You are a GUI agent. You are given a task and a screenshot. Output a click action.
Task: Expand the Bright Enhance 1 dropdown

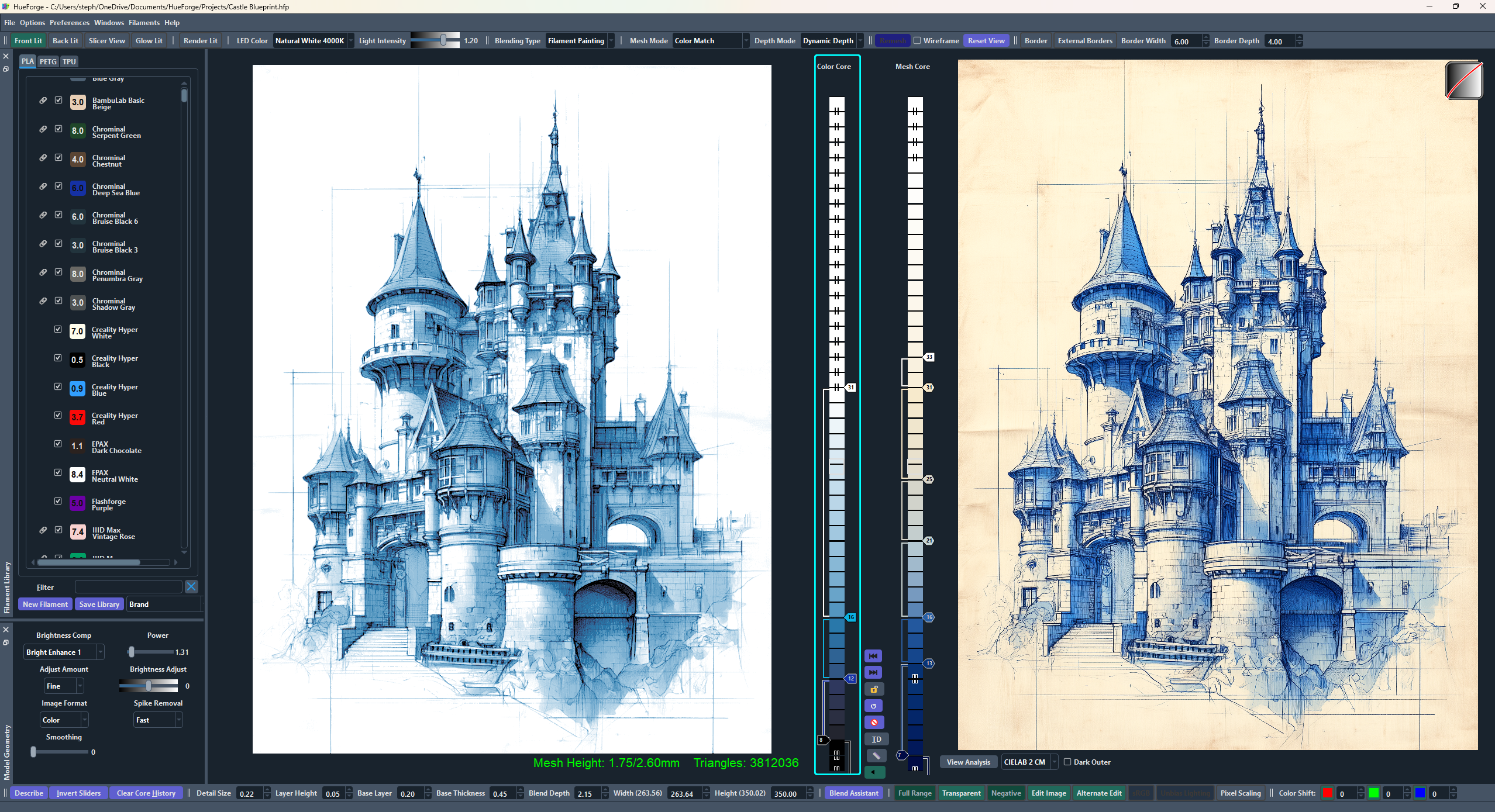(x=64, y=652)
